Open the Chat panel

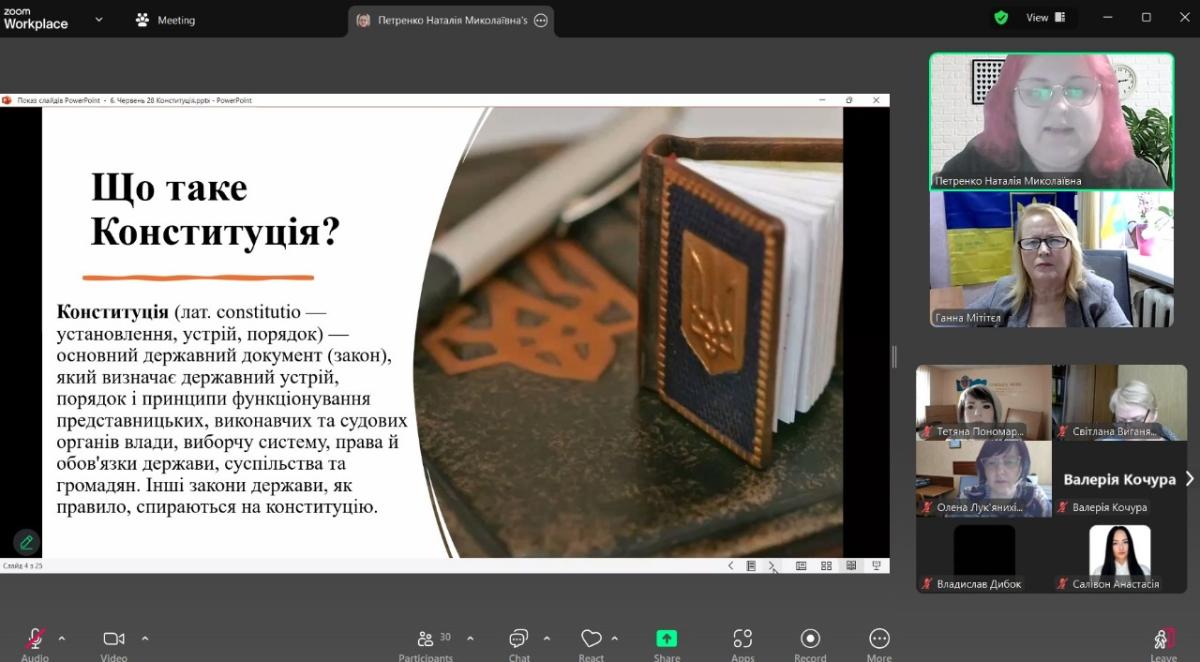tap(519, 641)
